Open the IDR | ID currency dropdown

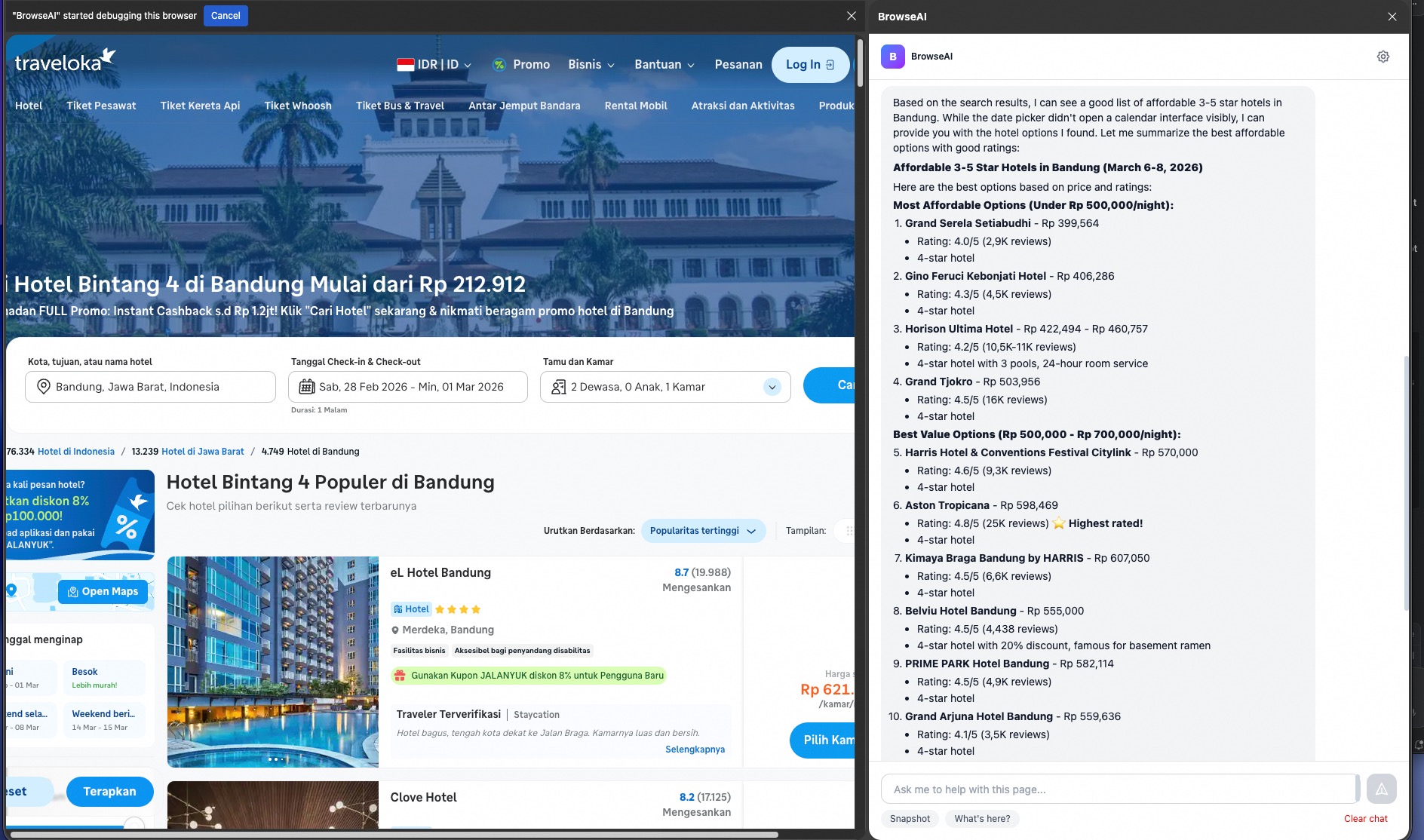[434, 65]
